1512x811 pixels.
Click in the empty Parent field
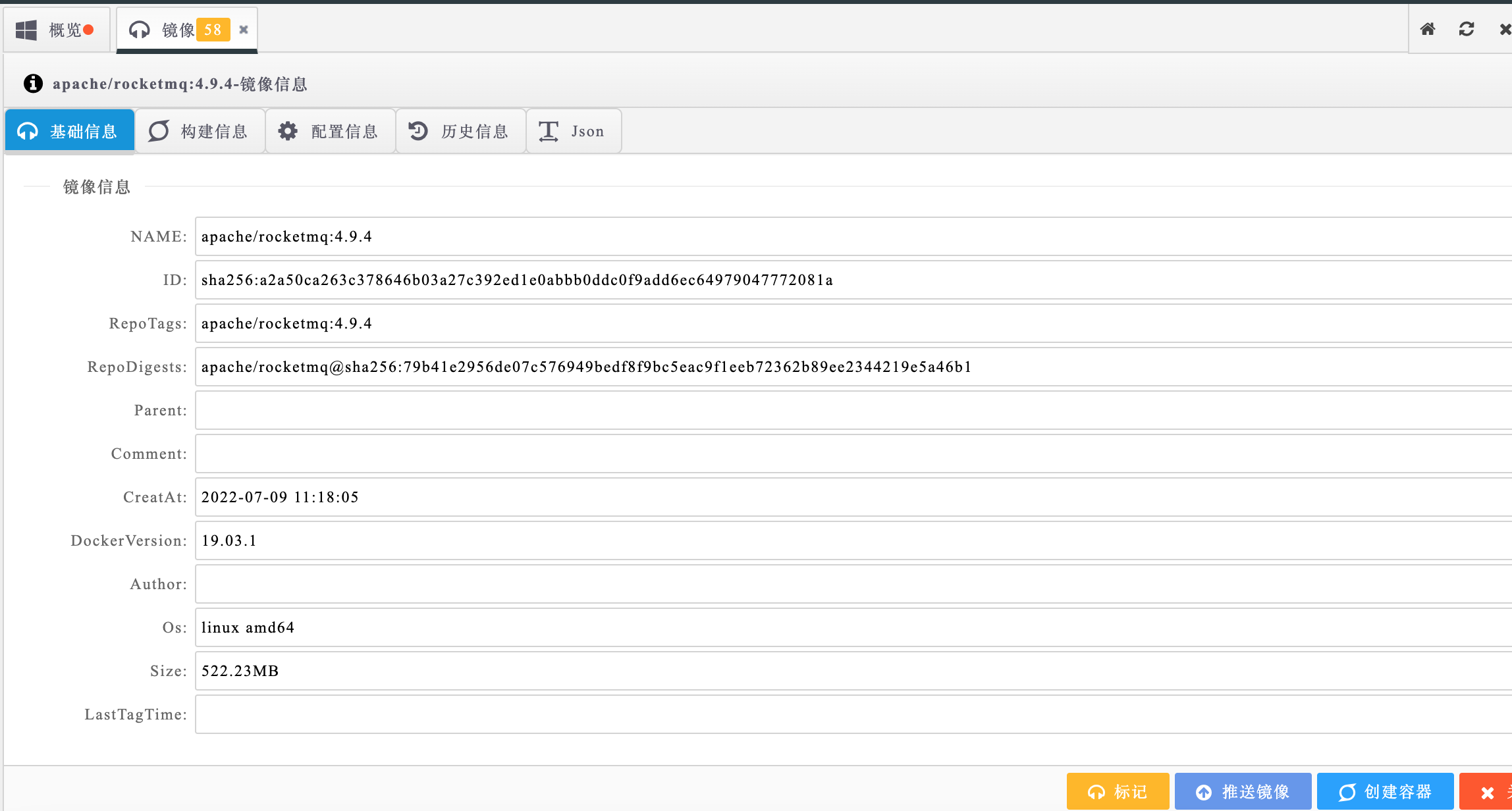(x=853, y=410)
